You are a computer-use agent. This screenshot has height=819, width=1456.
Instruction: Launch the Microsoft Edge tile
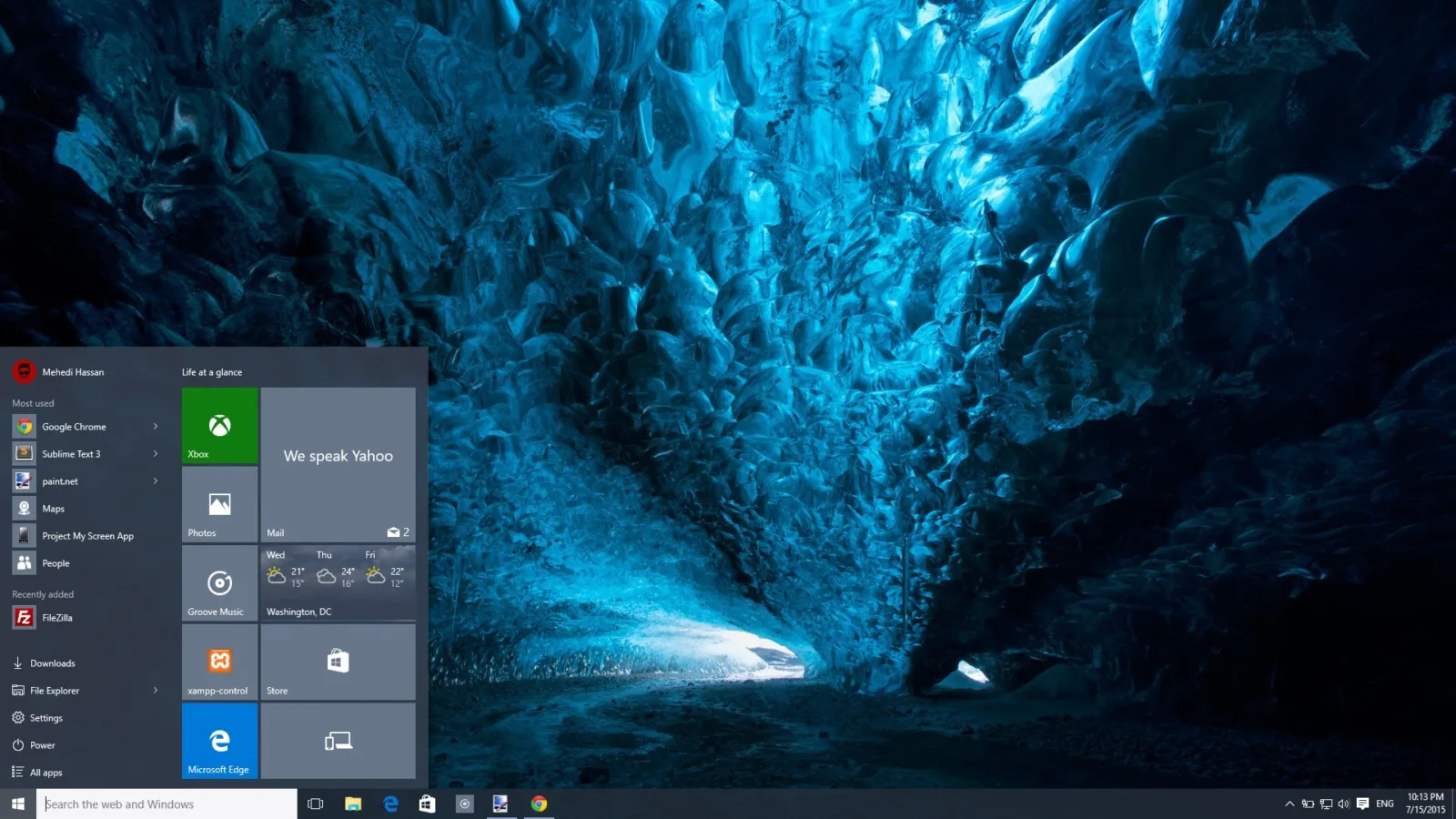[x=219, y=741]
